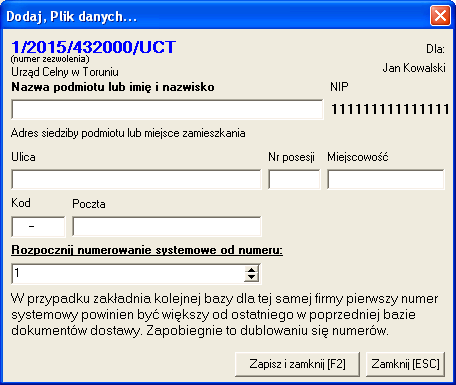Click the 'Adres siedziby podmiotu lub miejsce zamieszkania' label
The image size is (456, 385).
click(128, 133)
